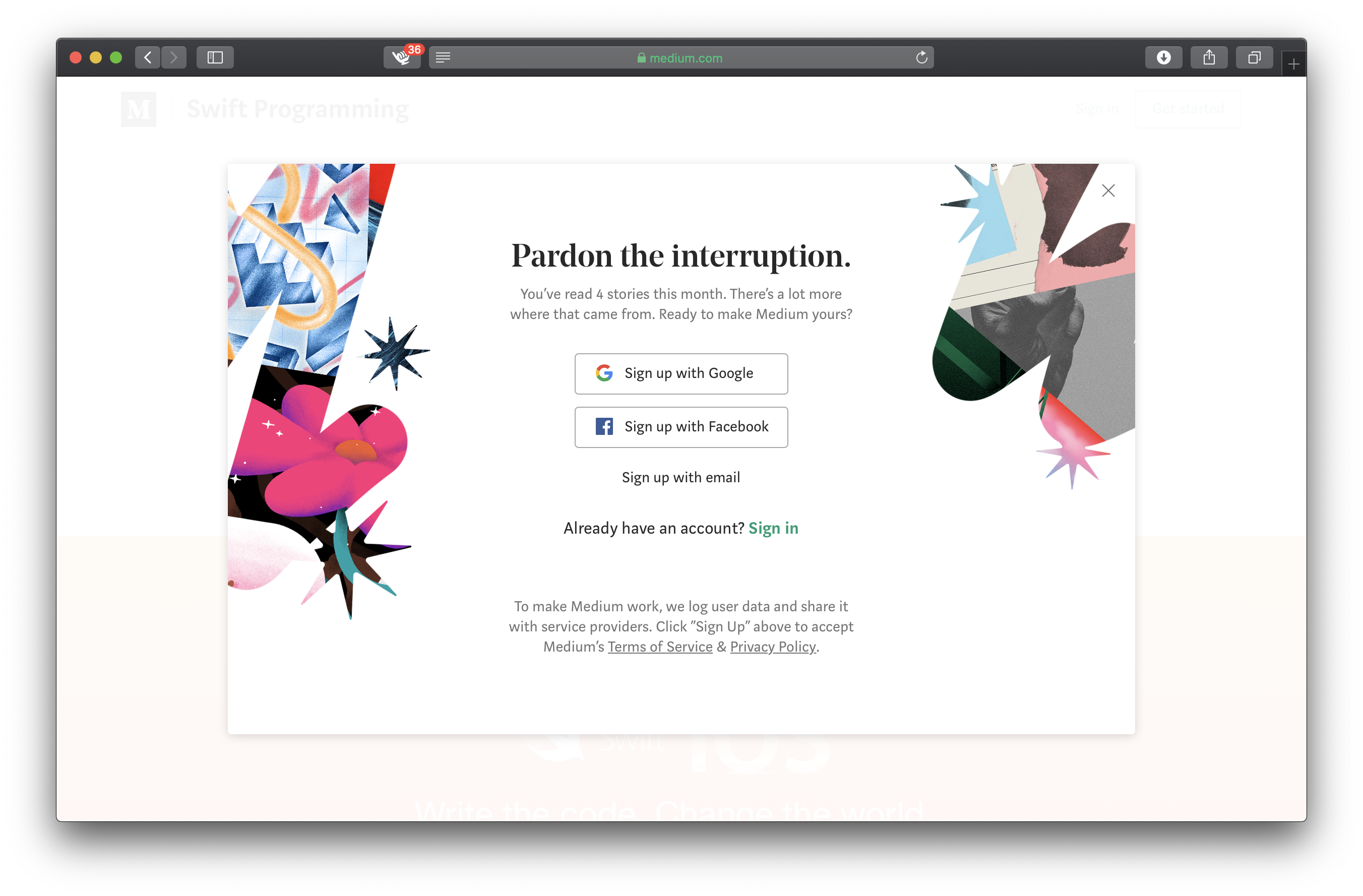The image size is (1363, 896).
Task: Click the share icon in browser toolbar
Action: click(1207, 57)
